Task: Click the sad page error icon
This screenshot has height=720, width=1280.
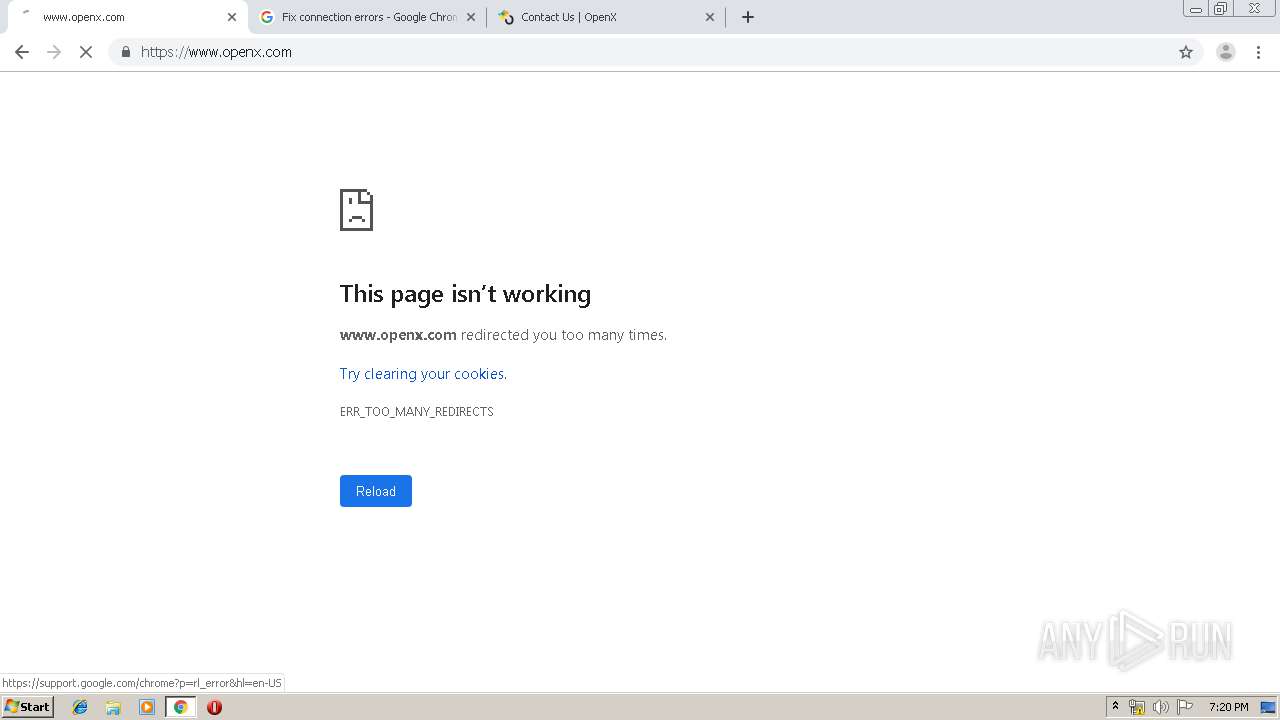Action: tap(356, 210)
